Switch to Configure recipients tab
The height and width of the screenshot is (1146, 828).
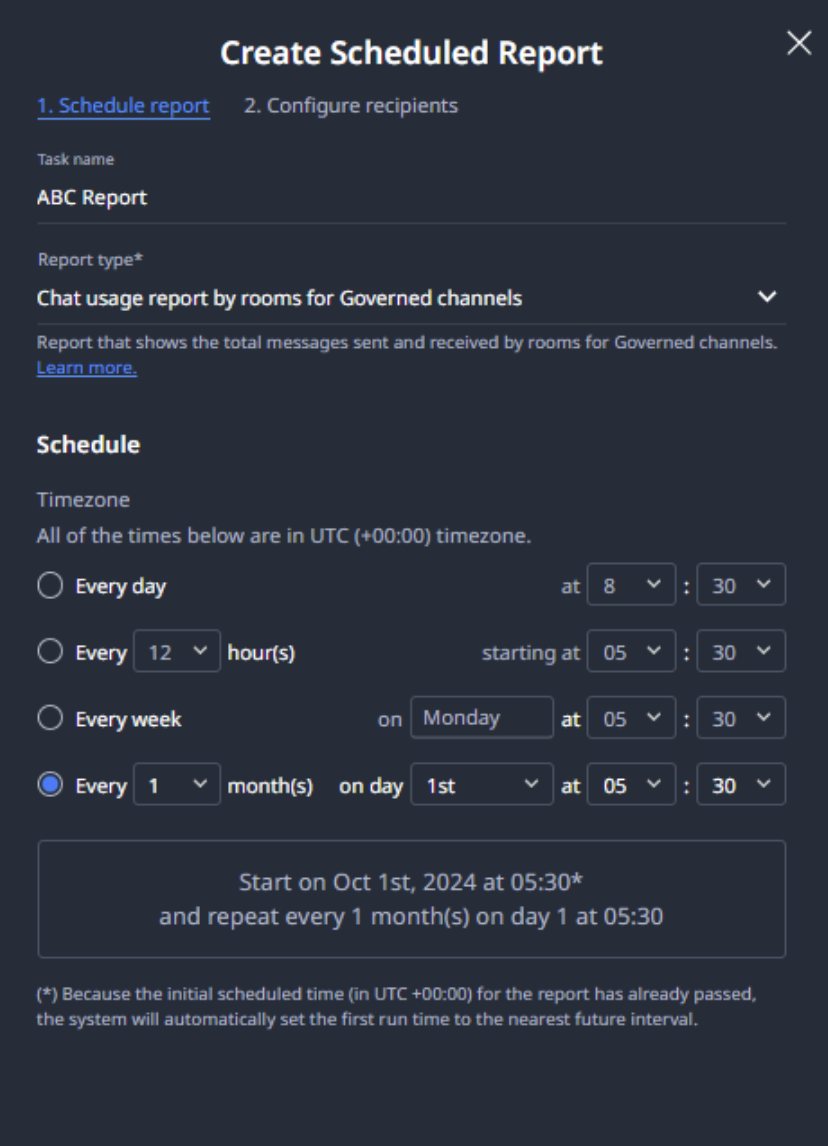[351, 106]
